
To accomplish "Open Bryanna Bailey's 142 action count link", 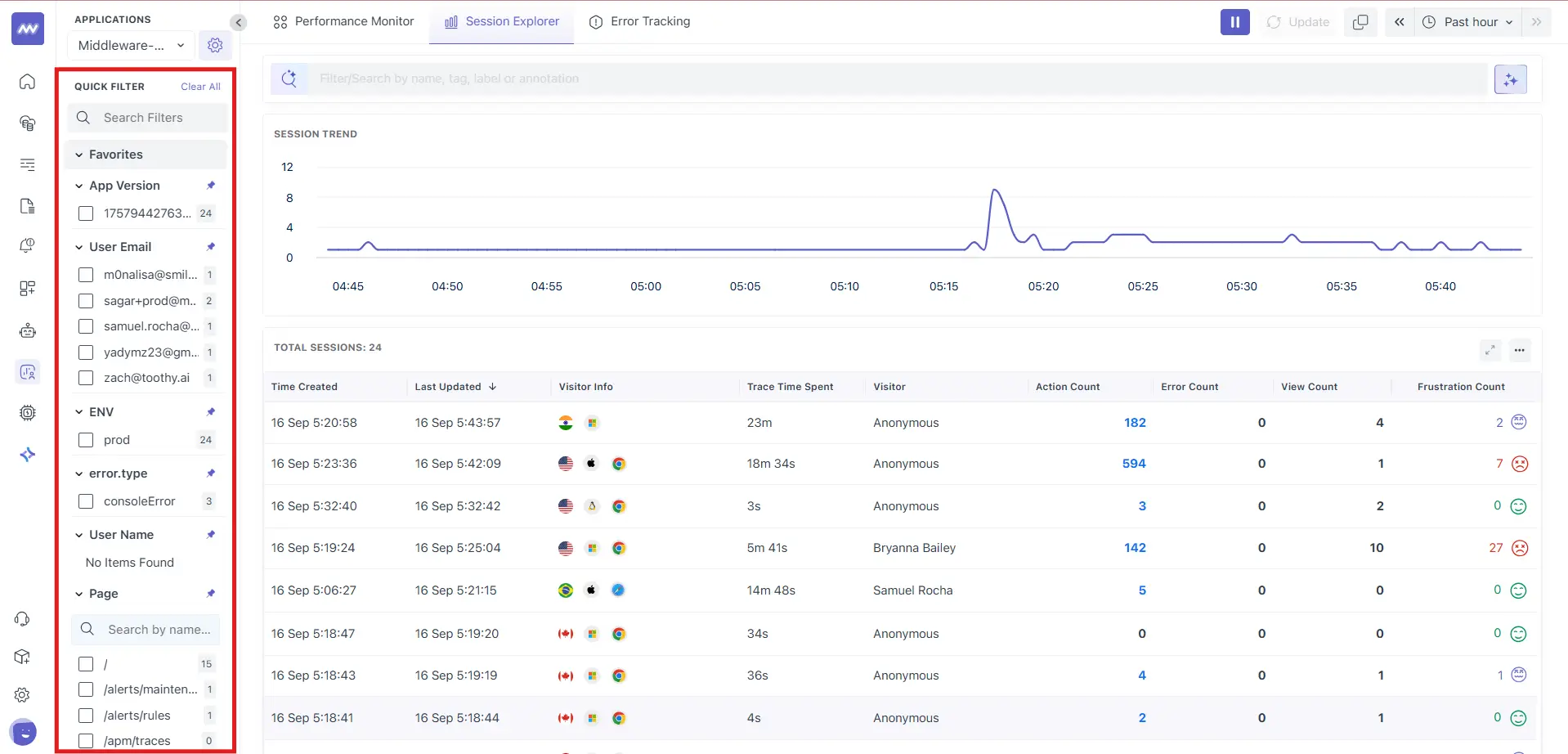I will tap(1135, 548).
